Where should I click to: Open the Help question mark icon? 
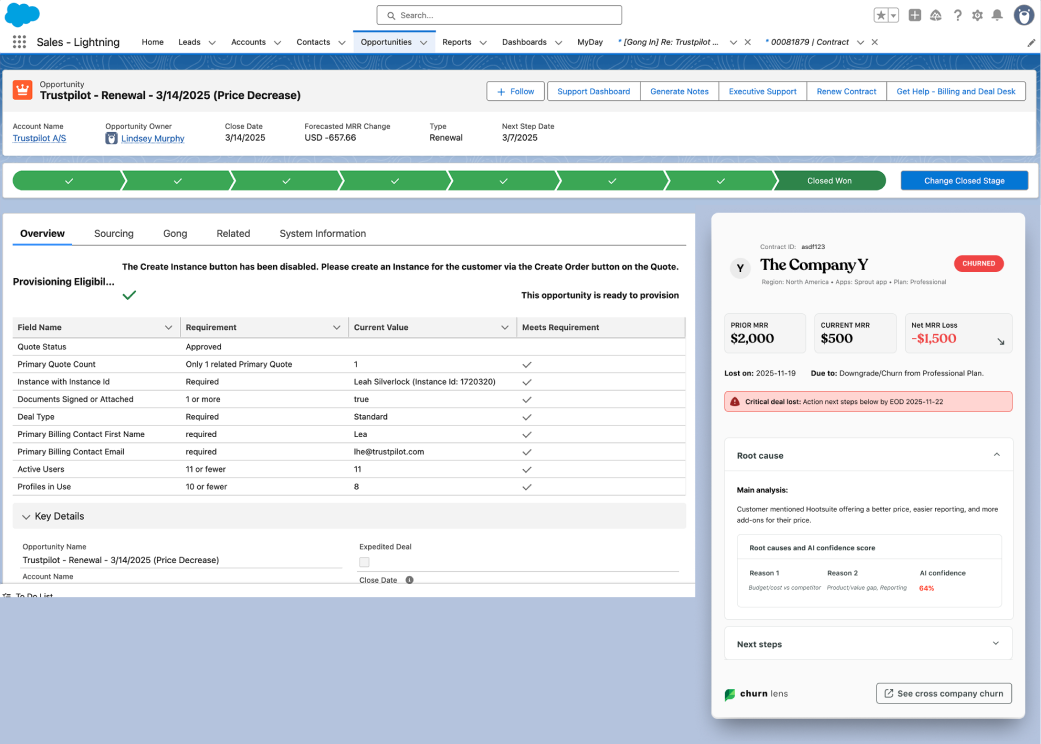point(957,15)
